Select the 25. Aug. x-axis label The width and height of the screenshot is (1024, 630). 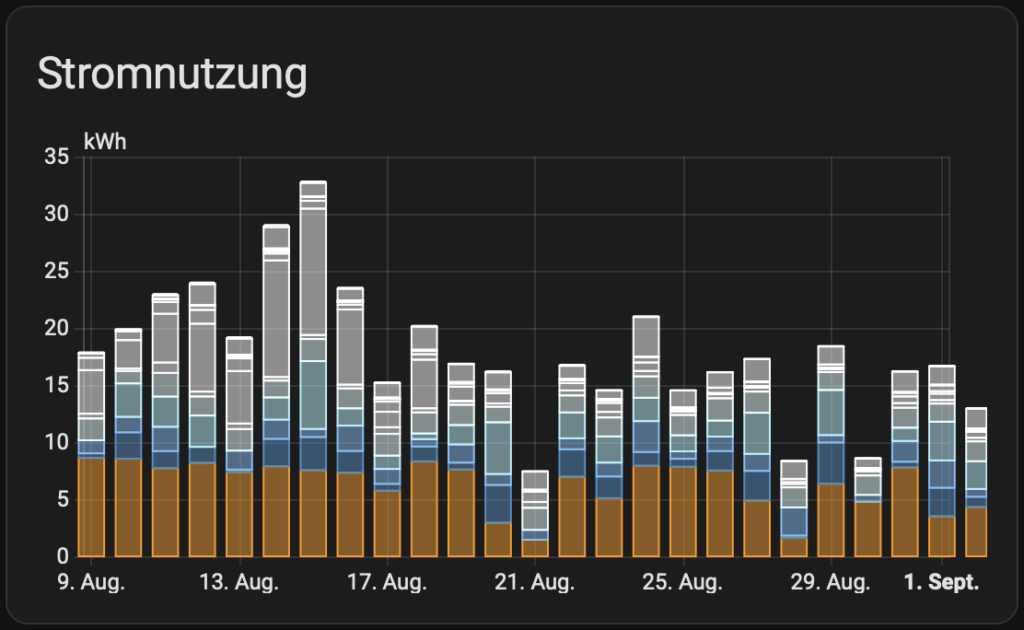point(683,583)
